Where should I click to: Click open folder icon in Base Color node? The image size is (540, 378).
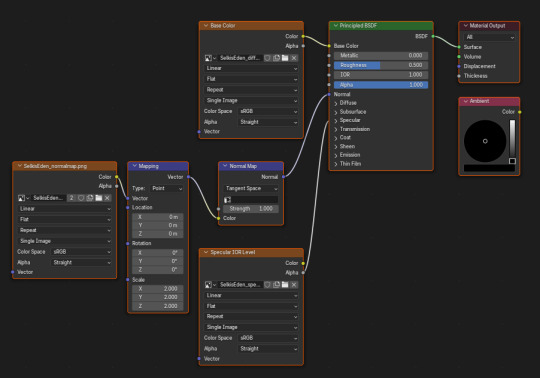[x=285, y=58]
